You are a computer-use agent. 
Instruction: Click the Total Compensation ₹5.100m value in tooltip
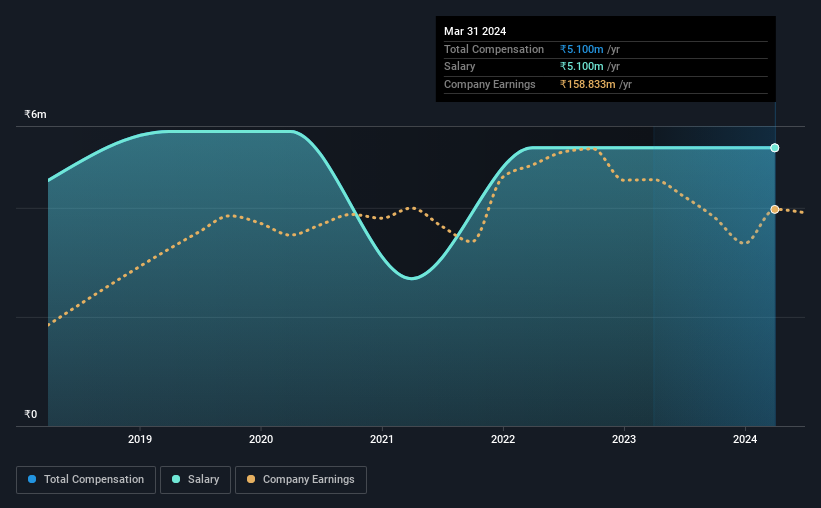pos(582,49)
